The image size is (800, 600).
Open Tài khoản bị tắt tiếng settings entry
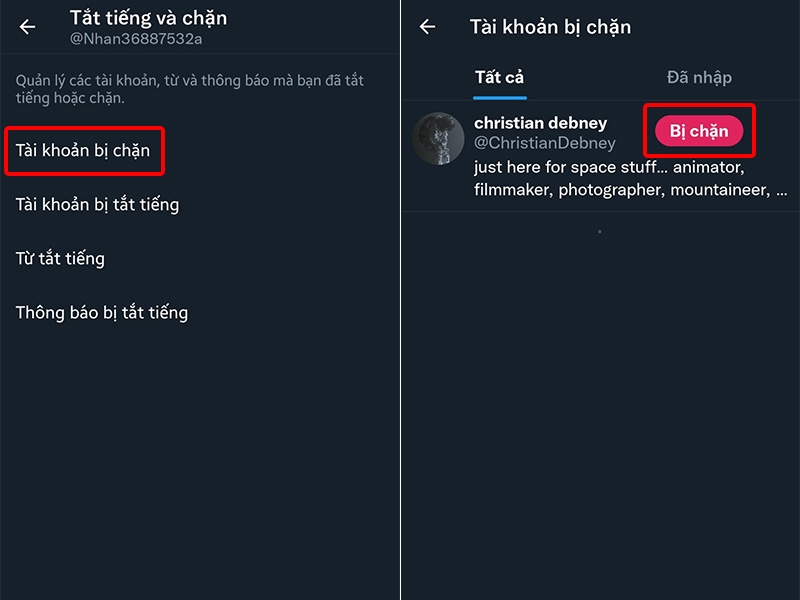(x=97, y=204)
